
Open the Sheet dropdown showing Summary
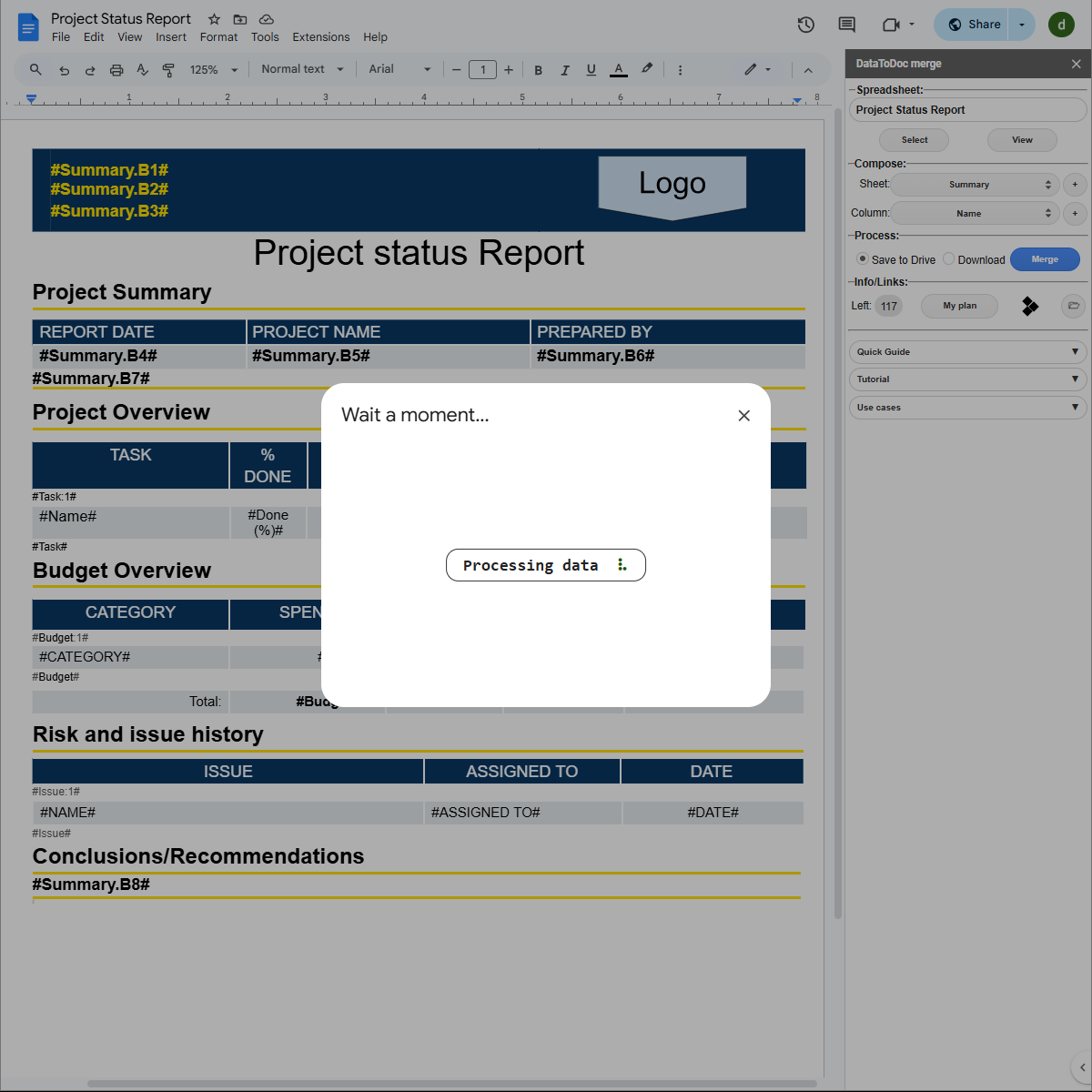pyautogui.click(x=974, y=184)
